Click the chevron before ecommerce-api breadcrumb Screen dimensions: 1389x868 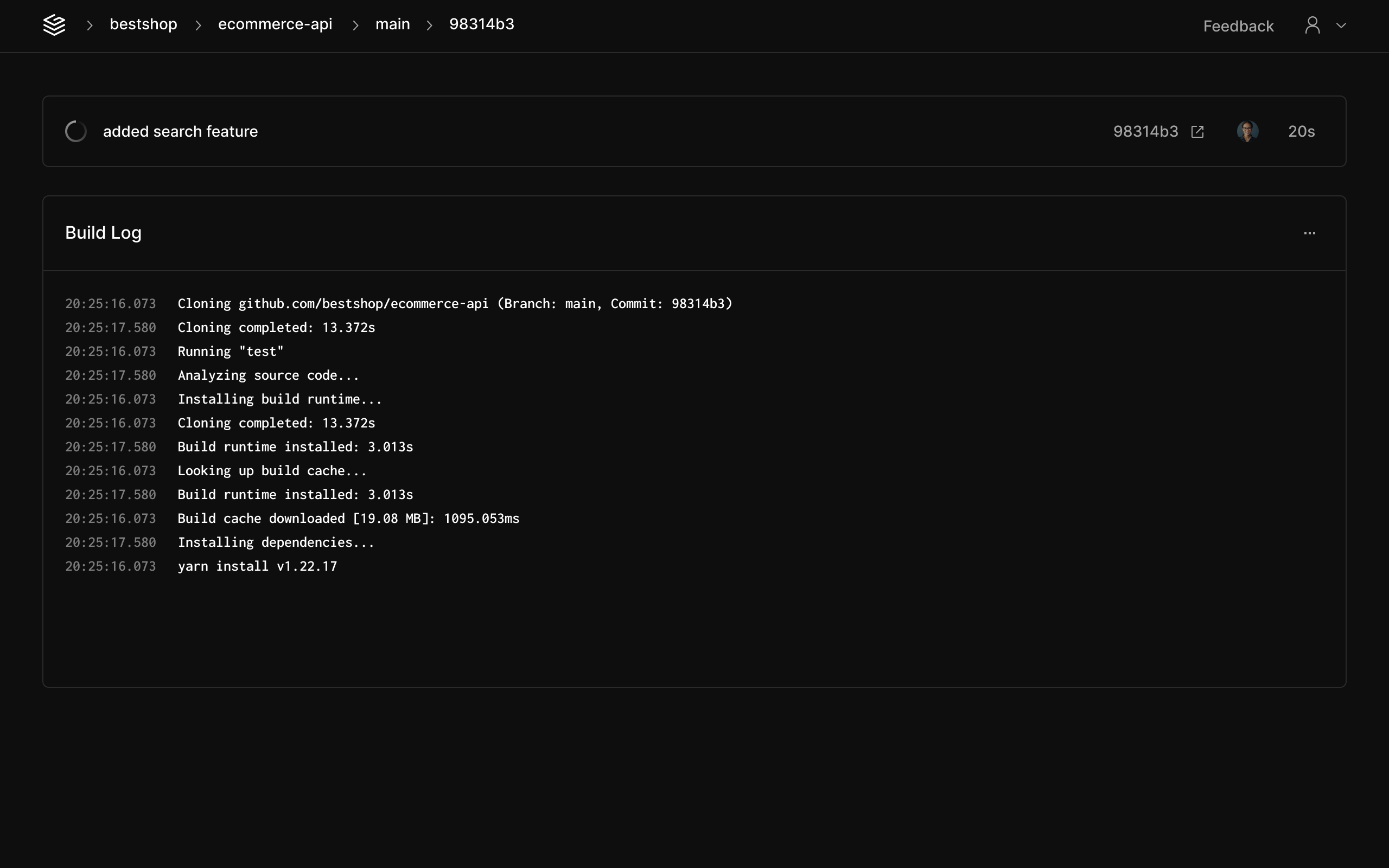(x=198, y=25)
